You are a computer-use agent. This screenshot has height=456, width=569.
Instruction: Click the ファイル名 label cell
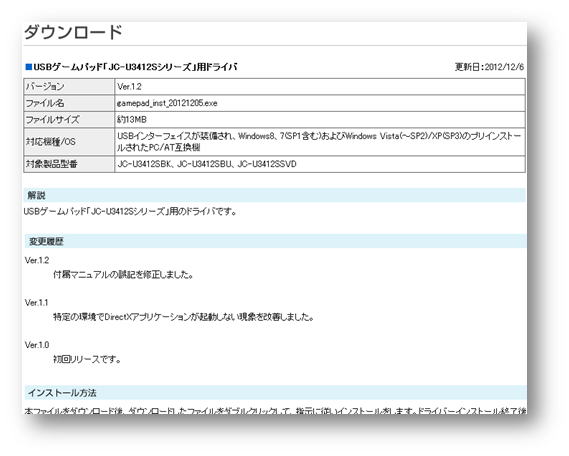pyautogui.click(x=69, y=103)
